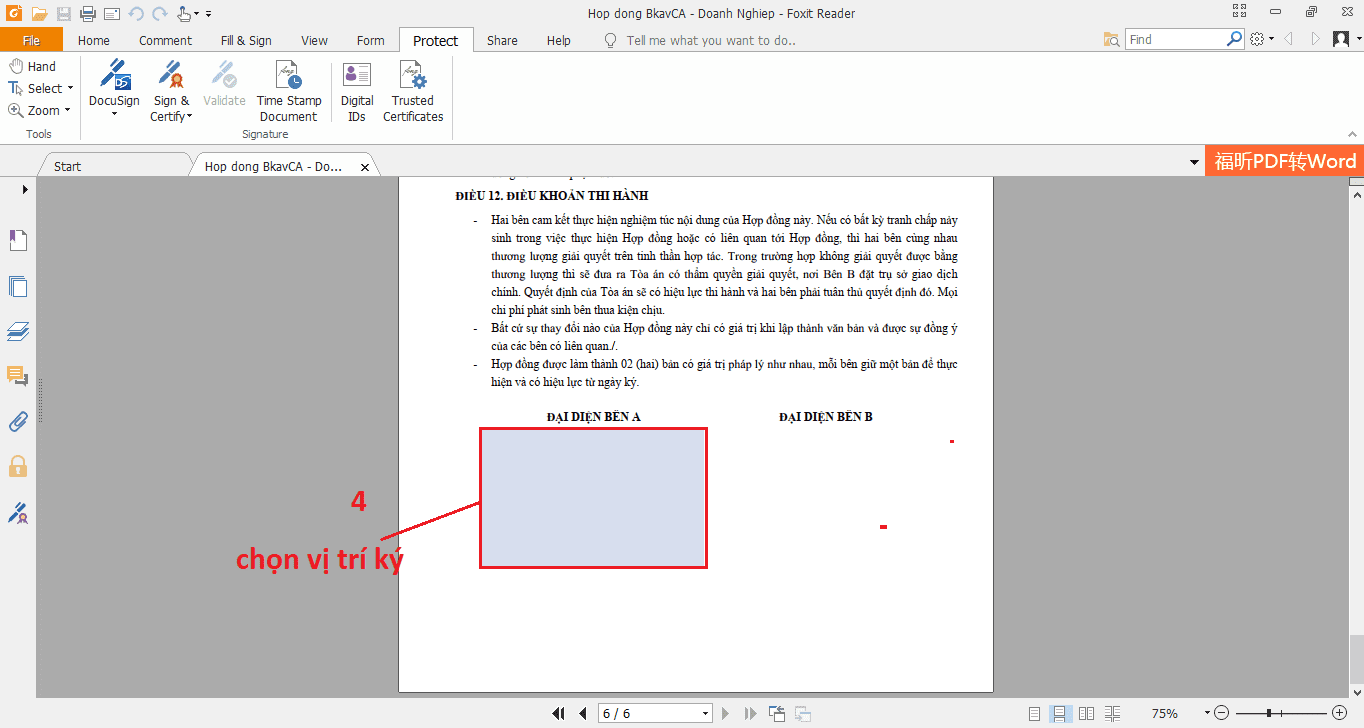Switch to the Home ribbon tab

(94, 40)
